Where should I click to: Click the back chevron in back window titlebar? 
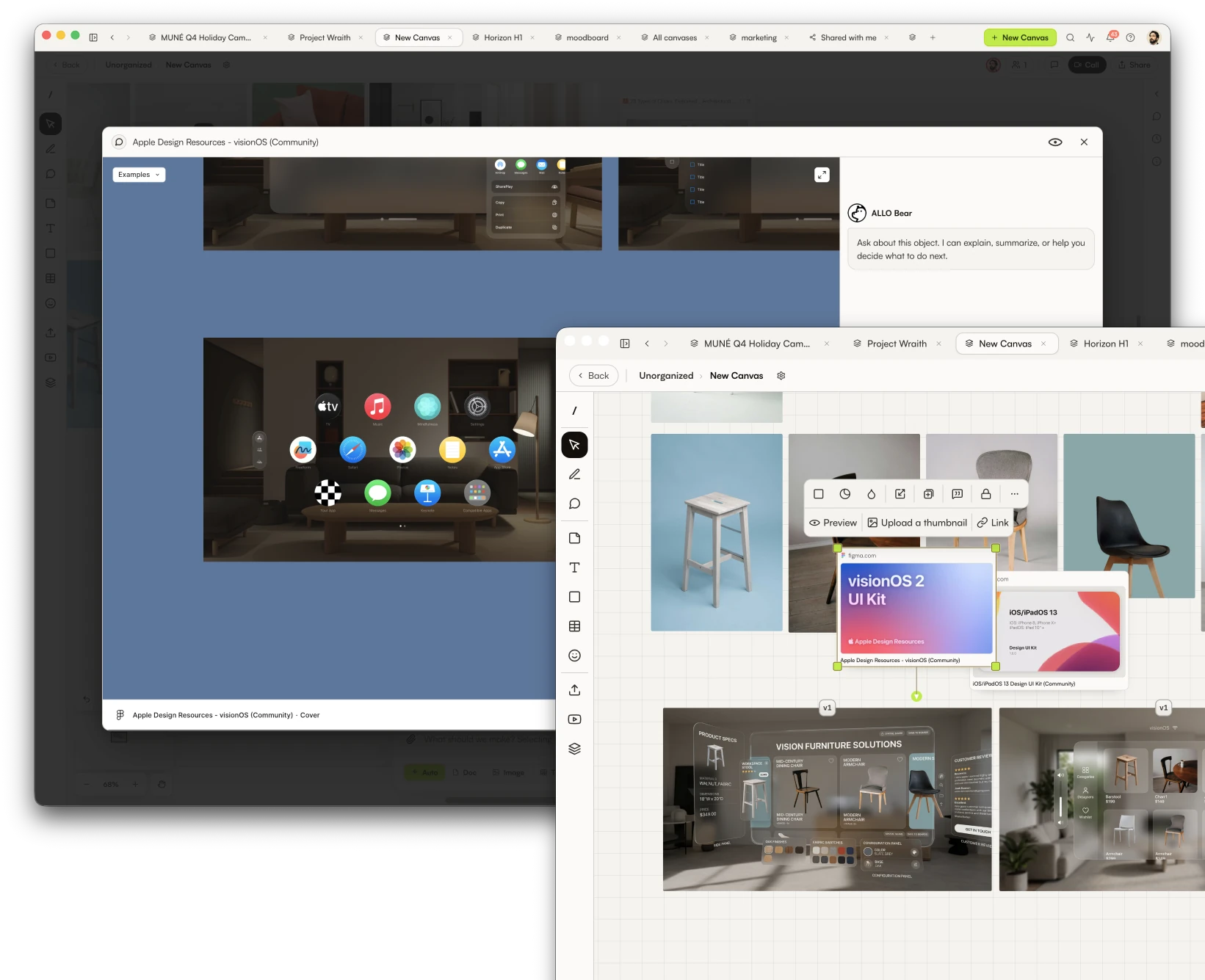click(x=112, y=37)
